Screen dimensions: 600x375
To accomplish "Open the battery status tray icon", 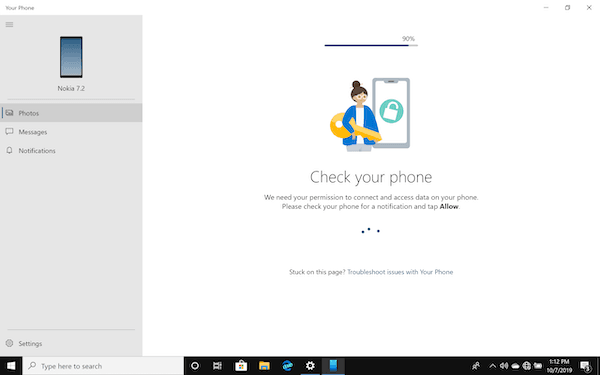I will [538, 366].
